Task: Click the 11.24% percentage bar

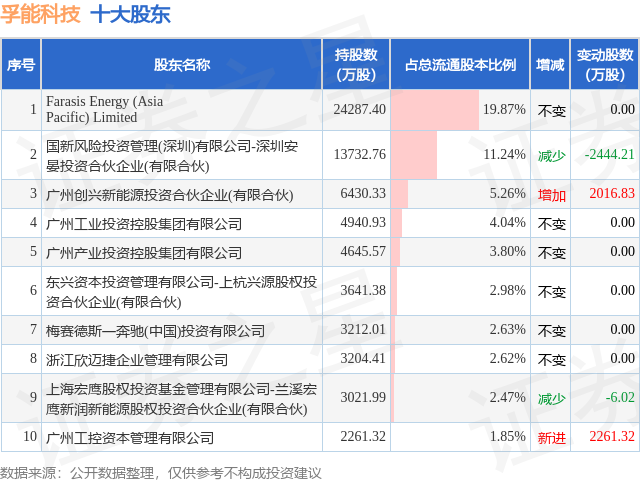Action: (x=414, y=155)
